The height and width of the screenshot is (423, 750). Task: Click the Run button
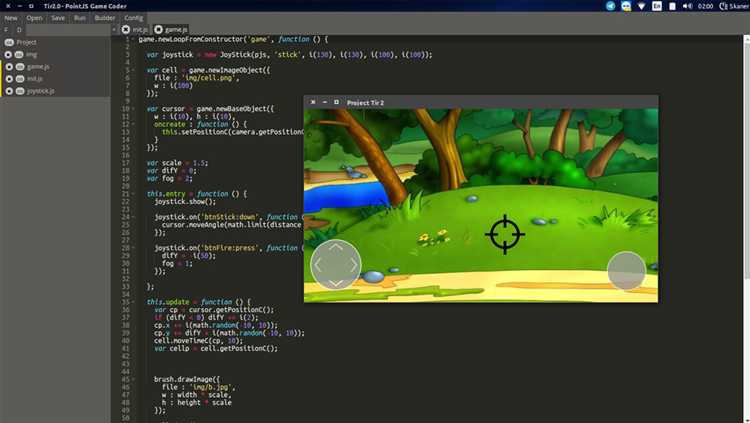pos(79,18)
